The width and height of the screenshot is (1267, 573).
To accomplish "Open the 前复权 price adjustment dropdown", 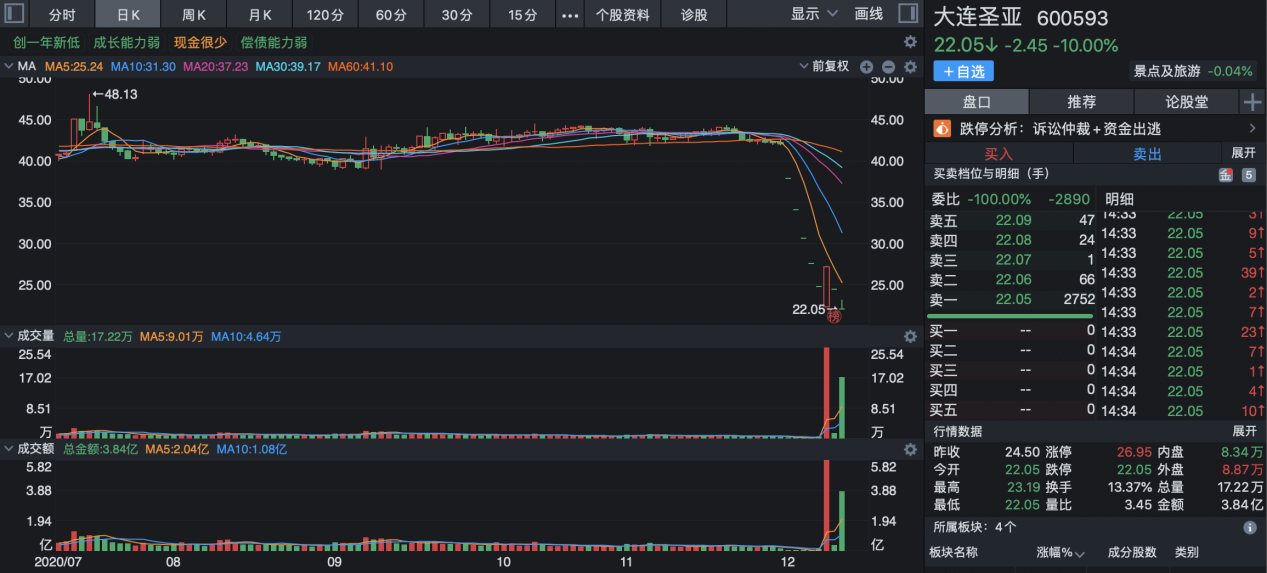I will pos(824,67).
